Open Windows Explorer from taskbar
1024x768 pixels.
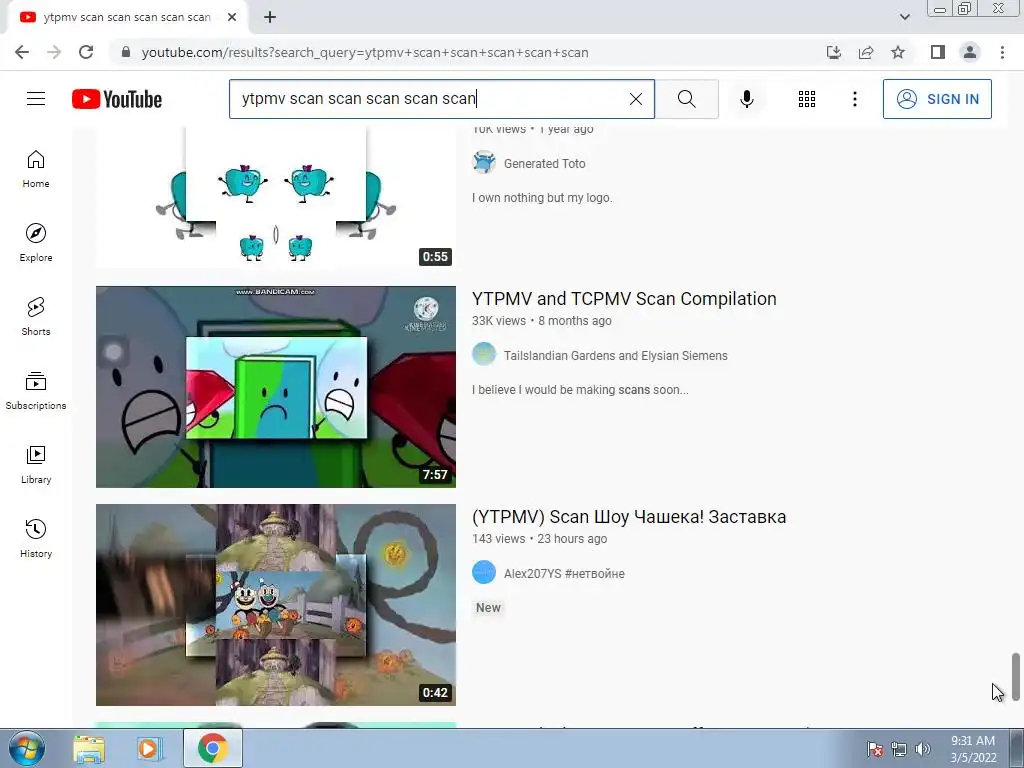click(89, 749)
